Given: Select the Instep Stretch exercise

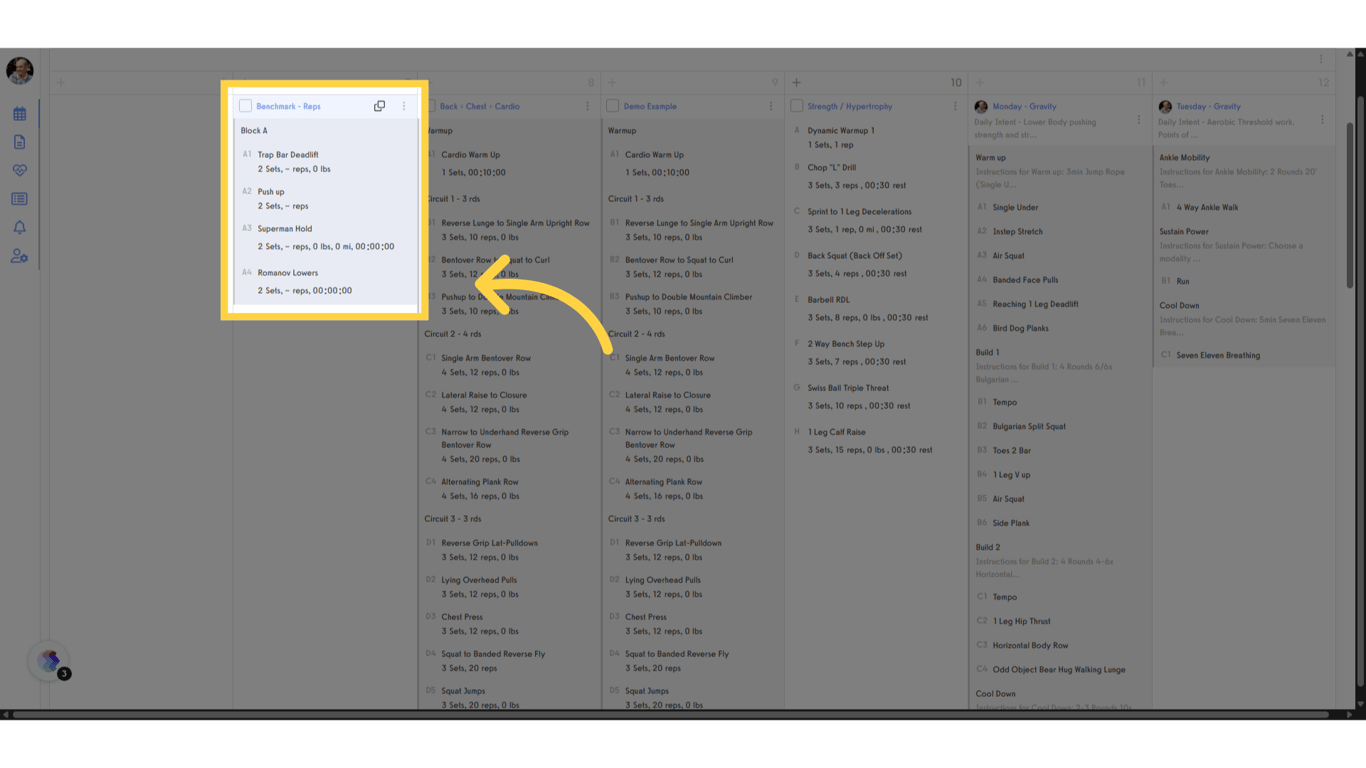Looking at the screenshot, I should pos(1018,232).
